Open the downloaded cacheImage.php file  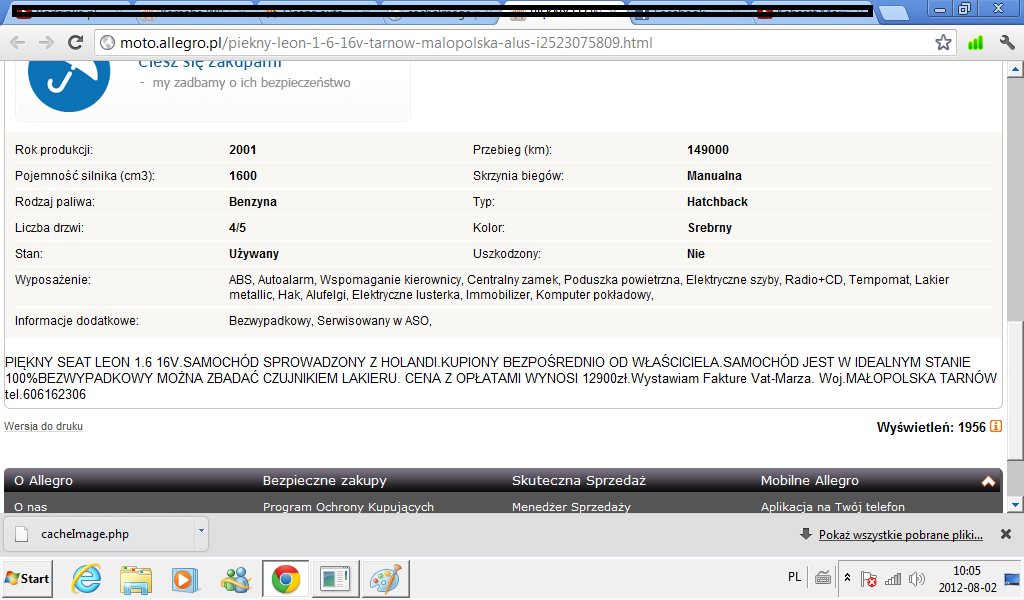tap(101, 534)
